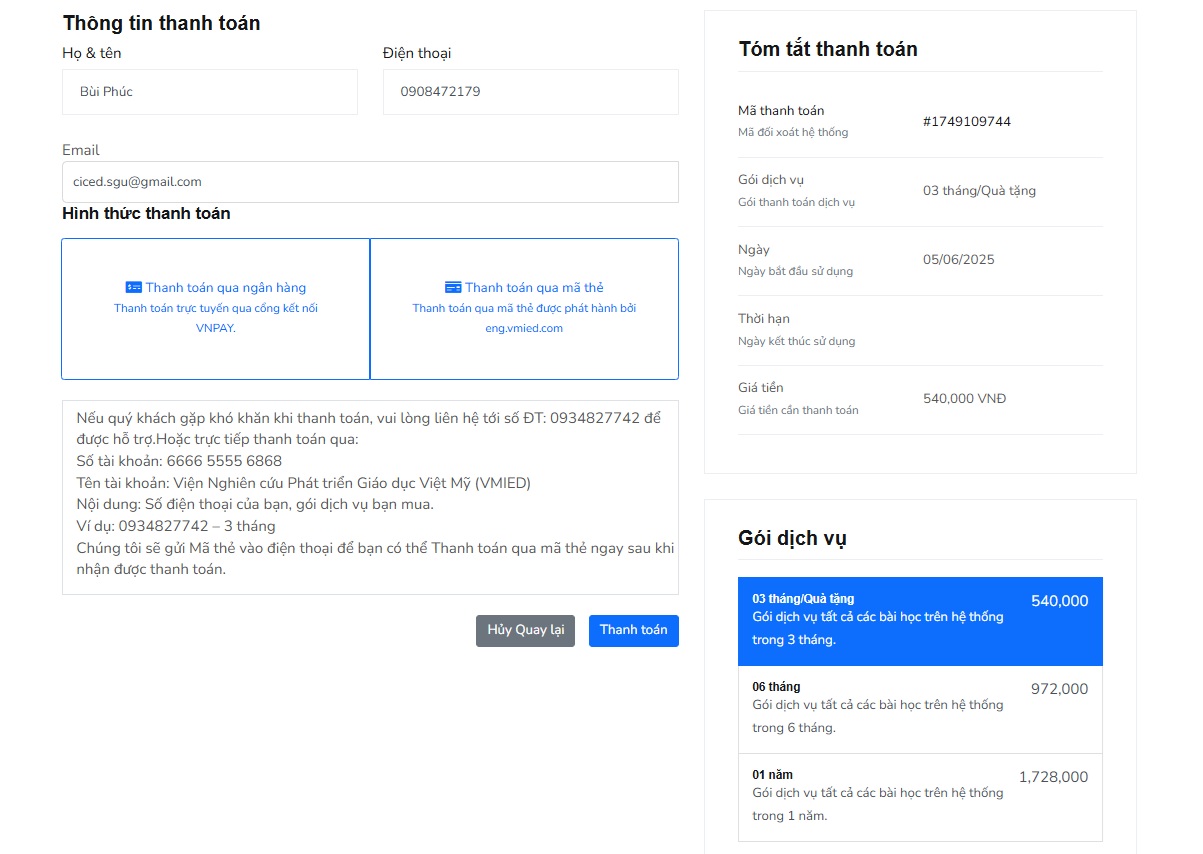Click summary value 03 tháng/Quà tặng
This screenshot has width=1203, height=854.
click(x=979, y=190)
